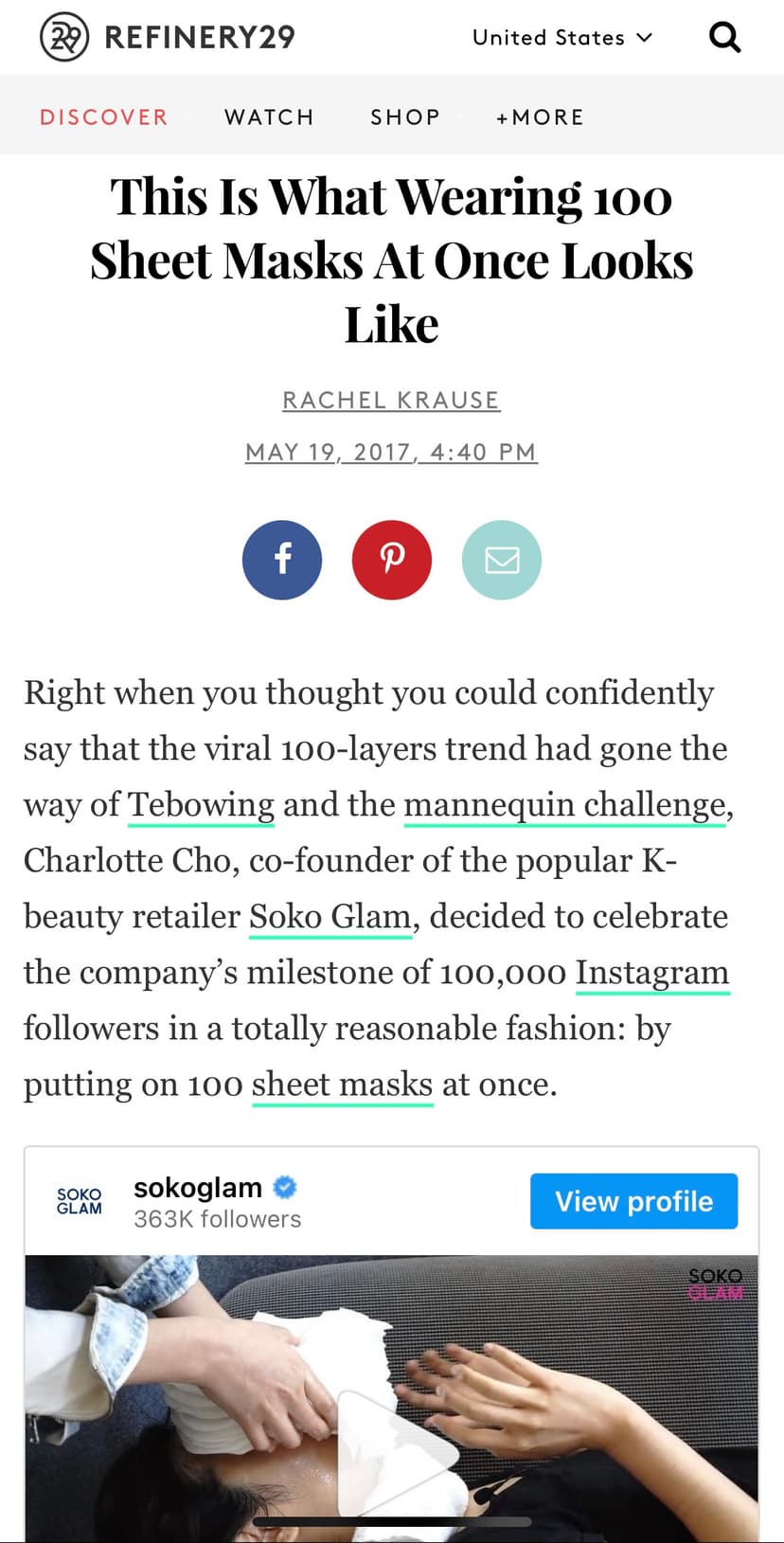Image resolution: width=784 pixels, height=1543 pixels.
Task: Share article via email envelope icon
Action: (x=502, y=560)
